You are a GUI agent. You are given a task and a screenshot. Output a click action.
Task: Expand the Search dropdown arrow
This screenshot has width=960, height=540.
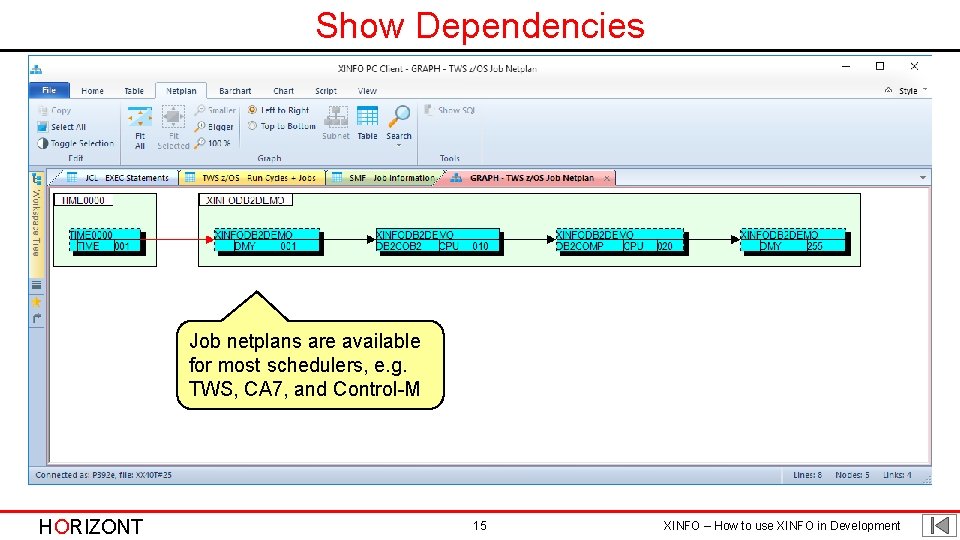(399, 146)
